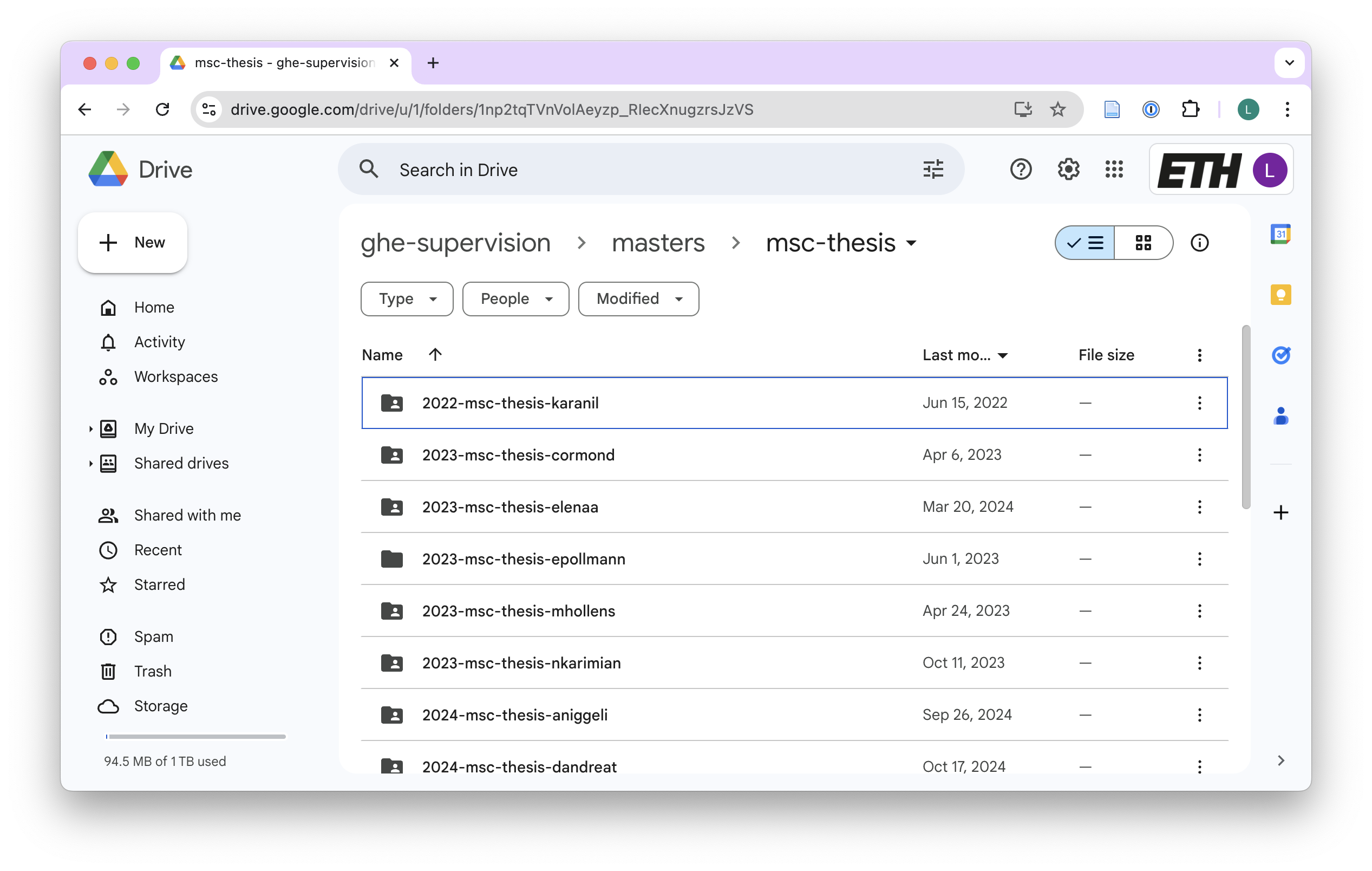Switch to grid layout view
Screen dimensions: 1372x871
click(1143, 243)
